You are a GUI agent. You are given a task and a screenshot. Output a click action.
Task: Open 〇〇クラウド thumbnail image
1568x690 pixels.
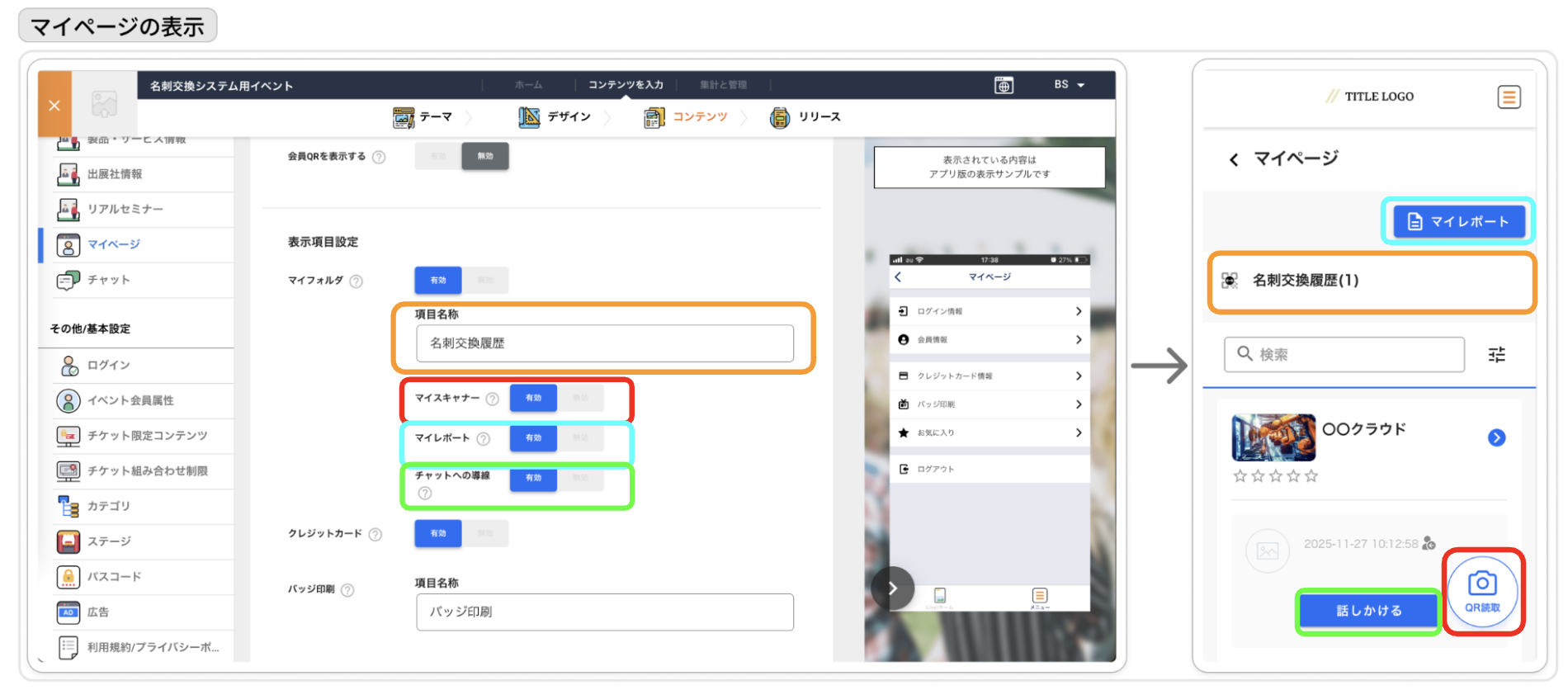1273,437
